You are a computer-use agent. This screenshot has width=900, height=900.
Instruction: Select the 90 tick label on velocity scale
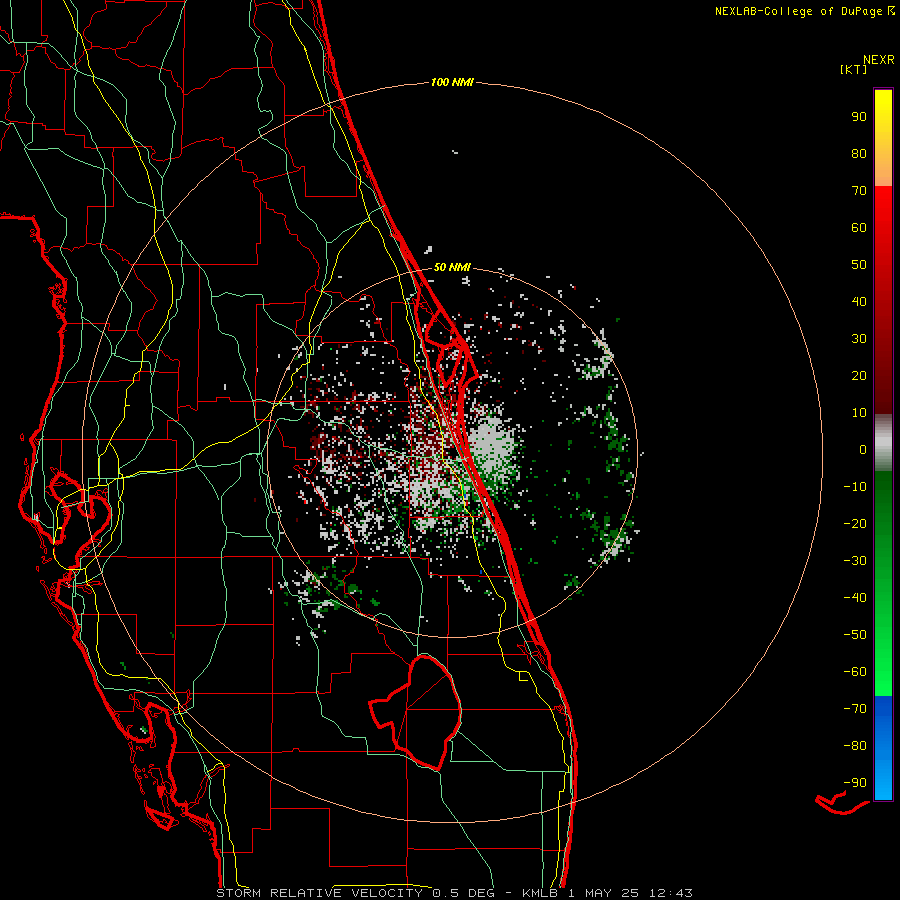coord(859,117)
